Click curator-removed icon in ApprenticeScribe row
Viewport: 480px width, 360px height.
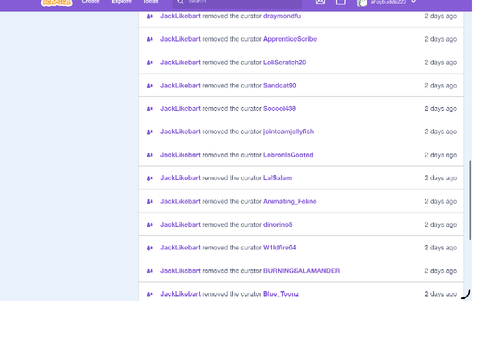tap(150, 39)
